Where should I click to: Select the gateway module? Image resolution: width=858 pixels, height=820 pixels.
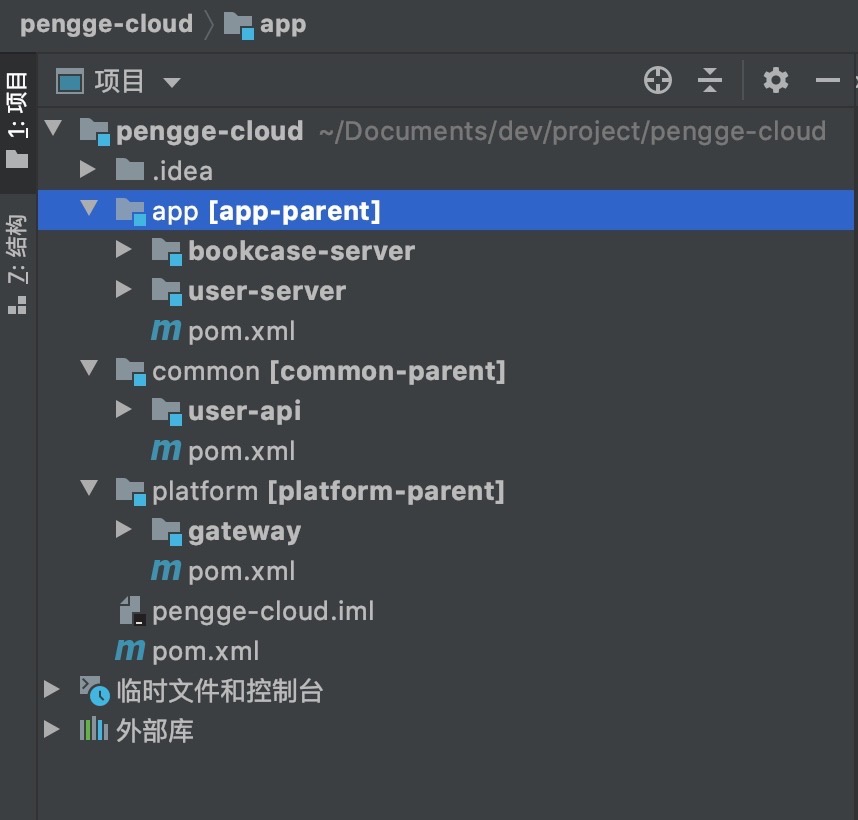244,531
